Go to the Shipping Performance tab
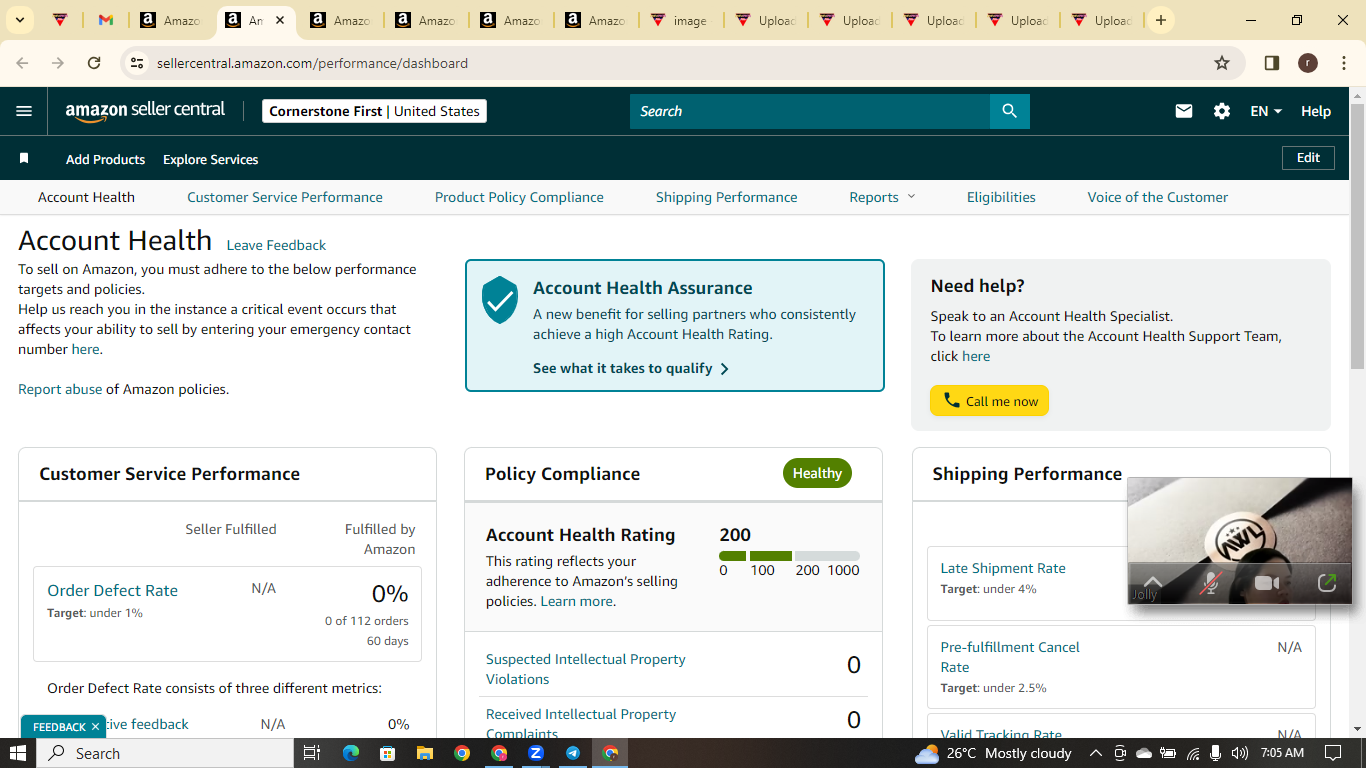 coord(727,197)
